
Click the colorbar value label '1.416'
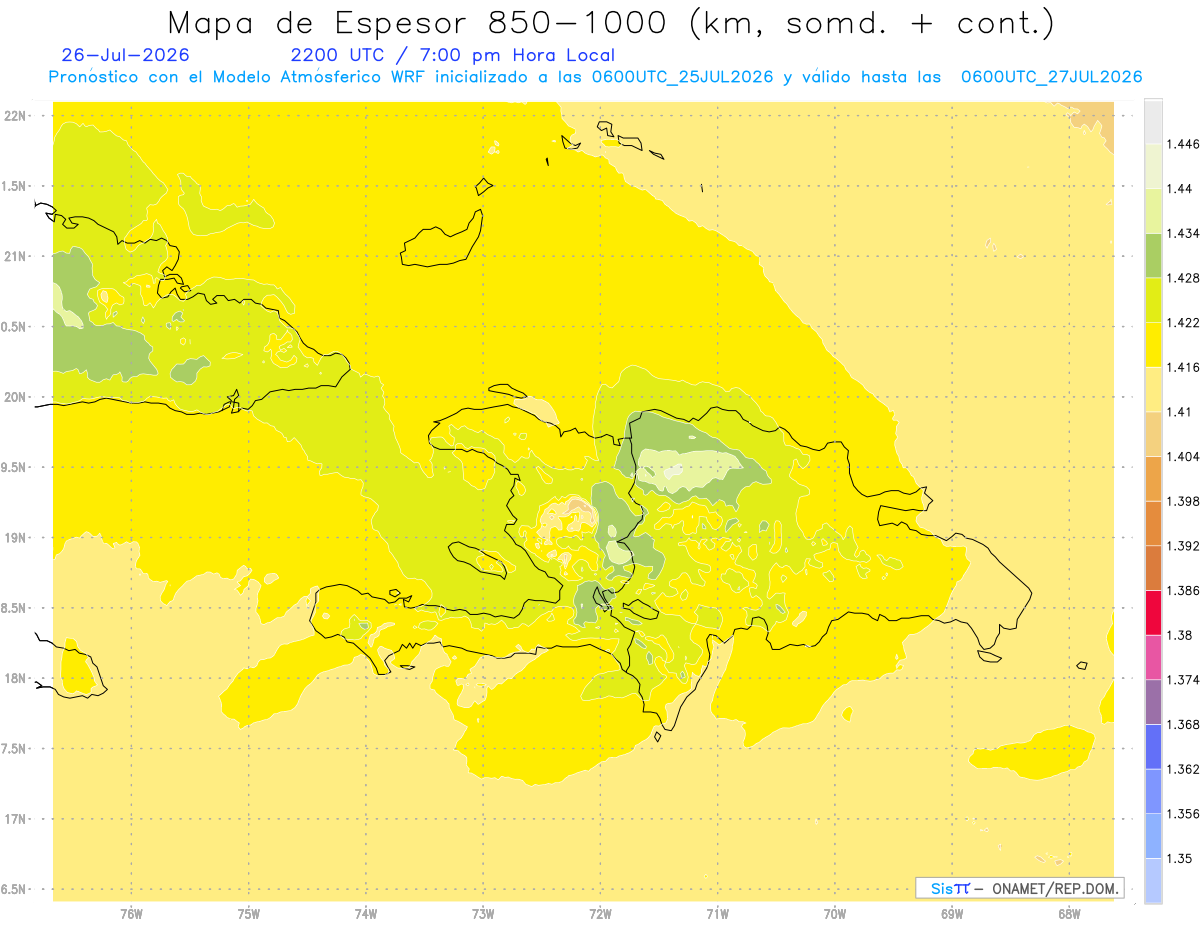click(1183, 367)
